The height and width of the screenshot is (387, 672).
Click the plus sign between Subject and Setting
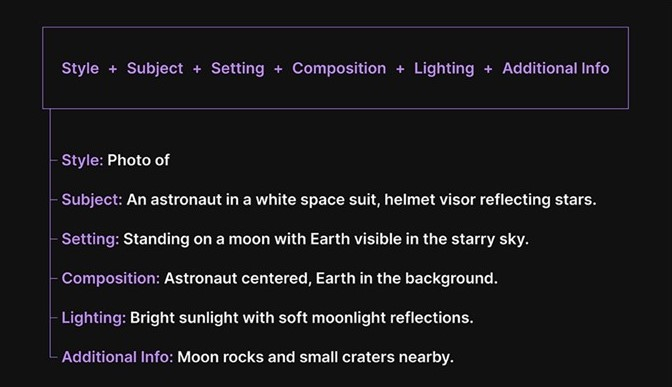pyautogui.click(x=197, y=69)
